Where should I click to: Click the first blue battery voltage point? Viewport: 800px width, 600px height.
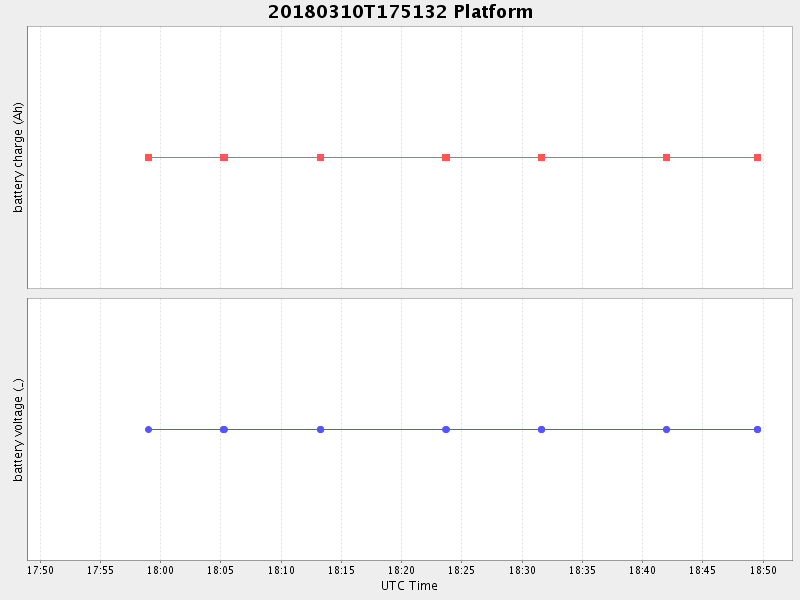point(148,430)
